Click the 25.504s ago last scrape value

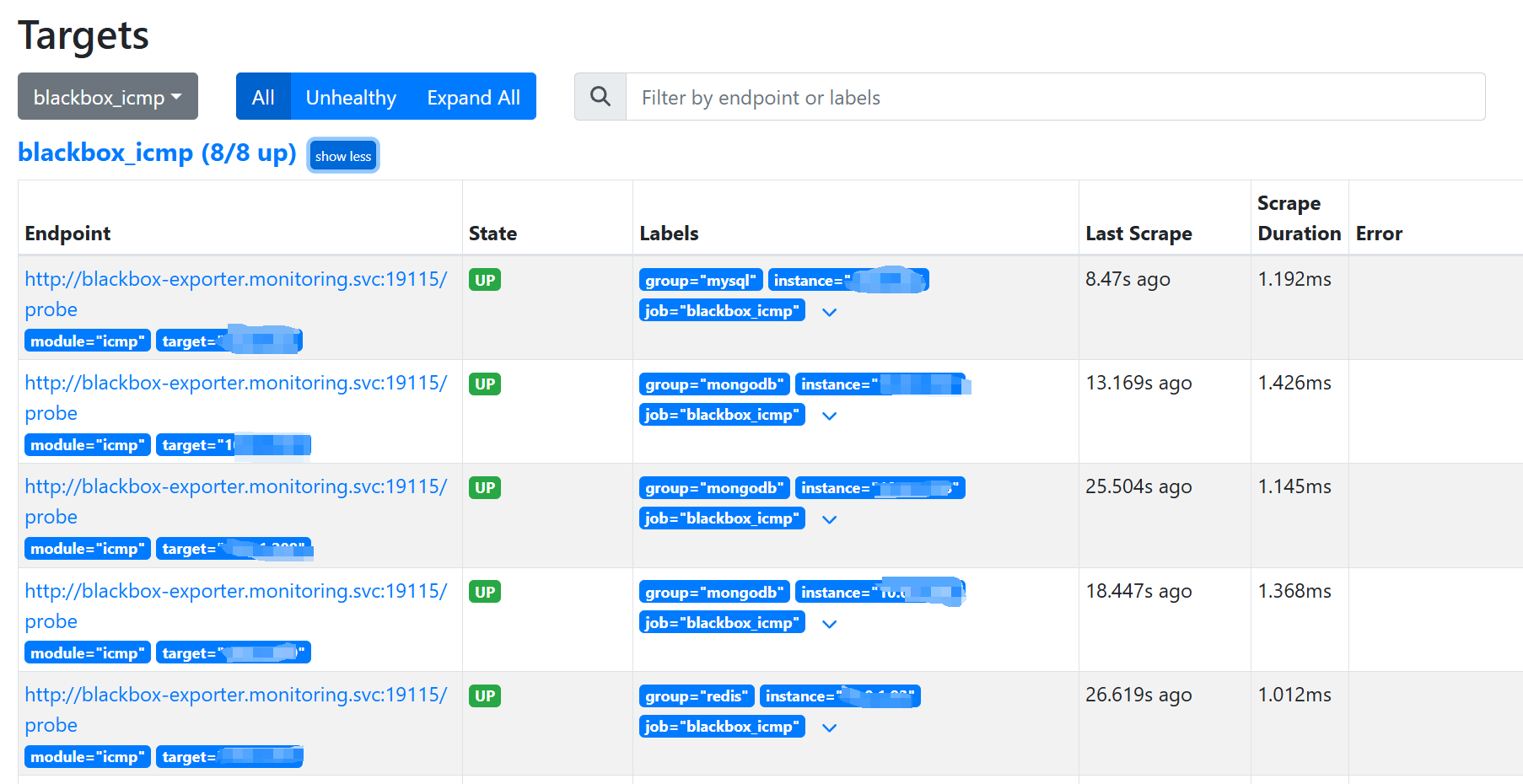pyautogui.click(x=1138, y=486)
